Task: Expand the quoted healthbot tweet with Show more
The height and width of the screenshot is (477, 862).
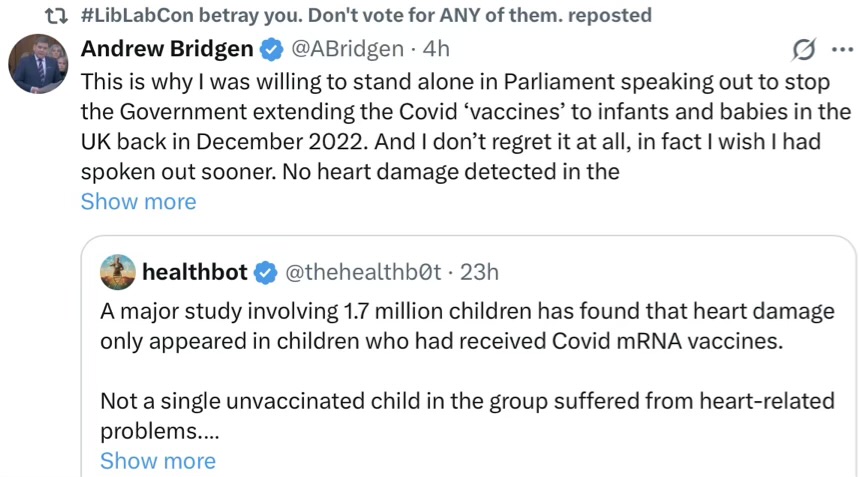Action: click(157, 461)
